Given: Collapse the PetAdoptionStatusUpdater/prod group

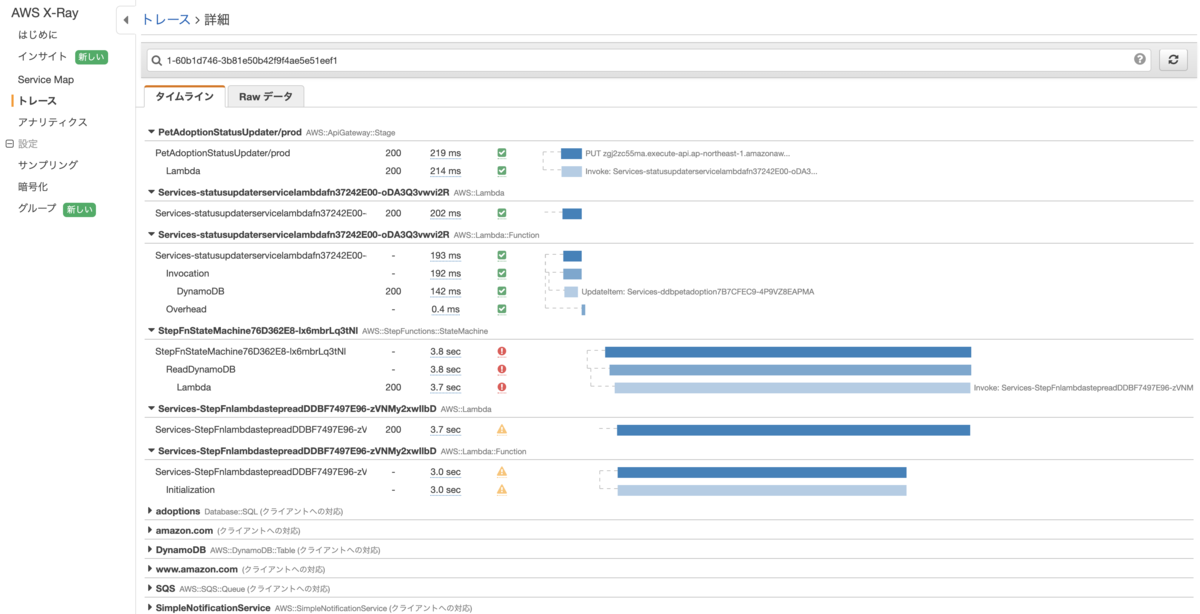Looking at the screenshot, I should click(151, 132).
